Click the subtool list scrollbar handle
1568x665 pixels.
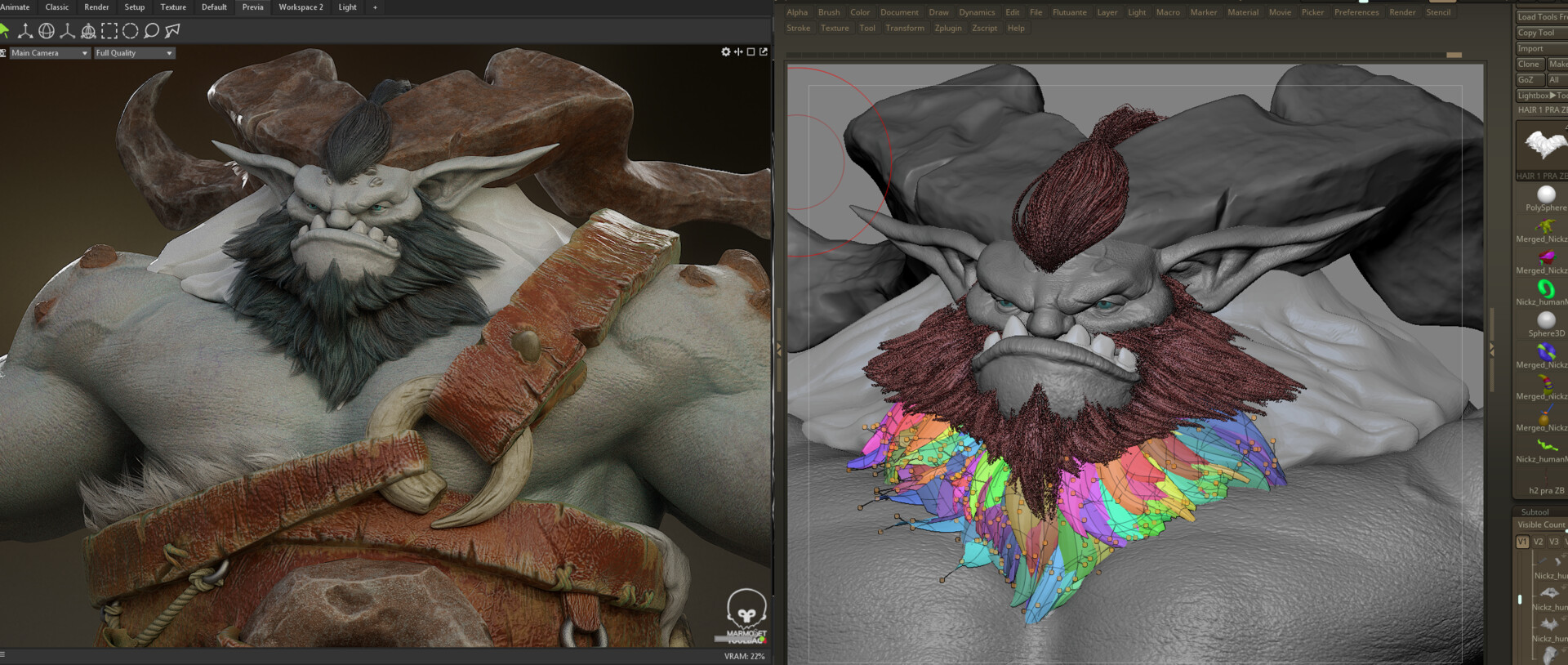1520,600
